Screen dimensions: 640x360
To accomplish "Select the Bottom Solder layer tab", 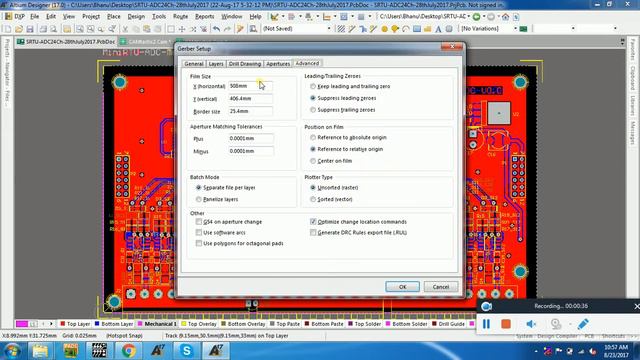I will tap(406, 324).
